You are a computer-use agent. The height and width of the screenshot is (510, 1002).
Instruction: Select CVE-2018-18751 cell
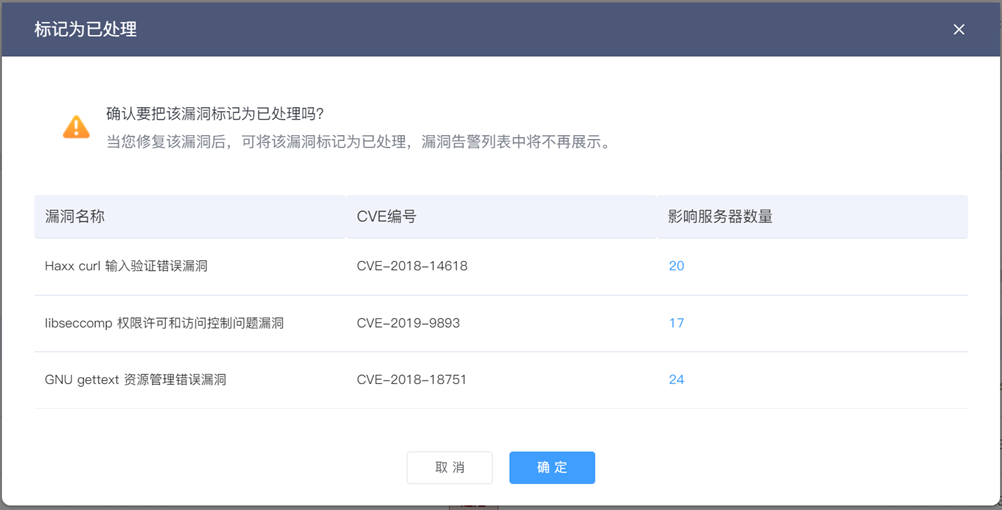412,380
